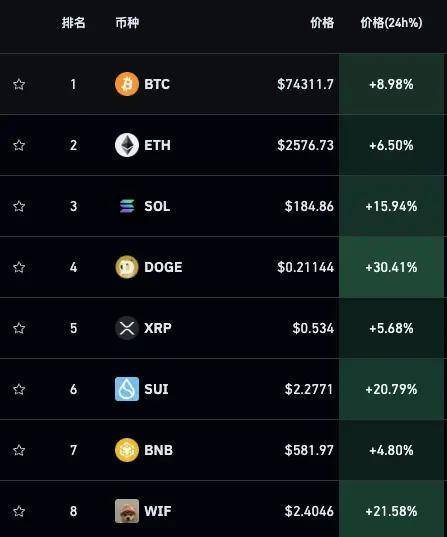Click the Ethereum diamond logo
Image resolution: width=447 pixels, height=537 pixels.
pyautogui.click(x=127, y=145)
